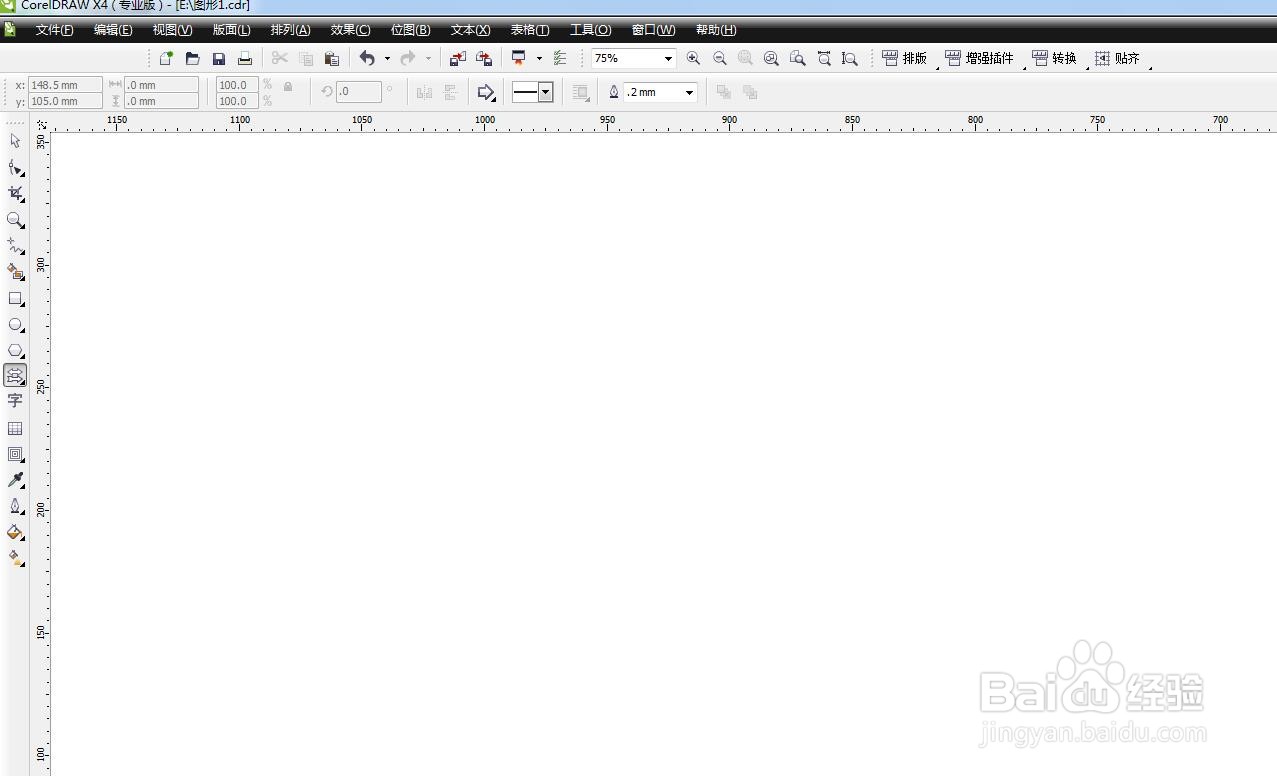Open the 位图(B) menu

tap(410, 30)
